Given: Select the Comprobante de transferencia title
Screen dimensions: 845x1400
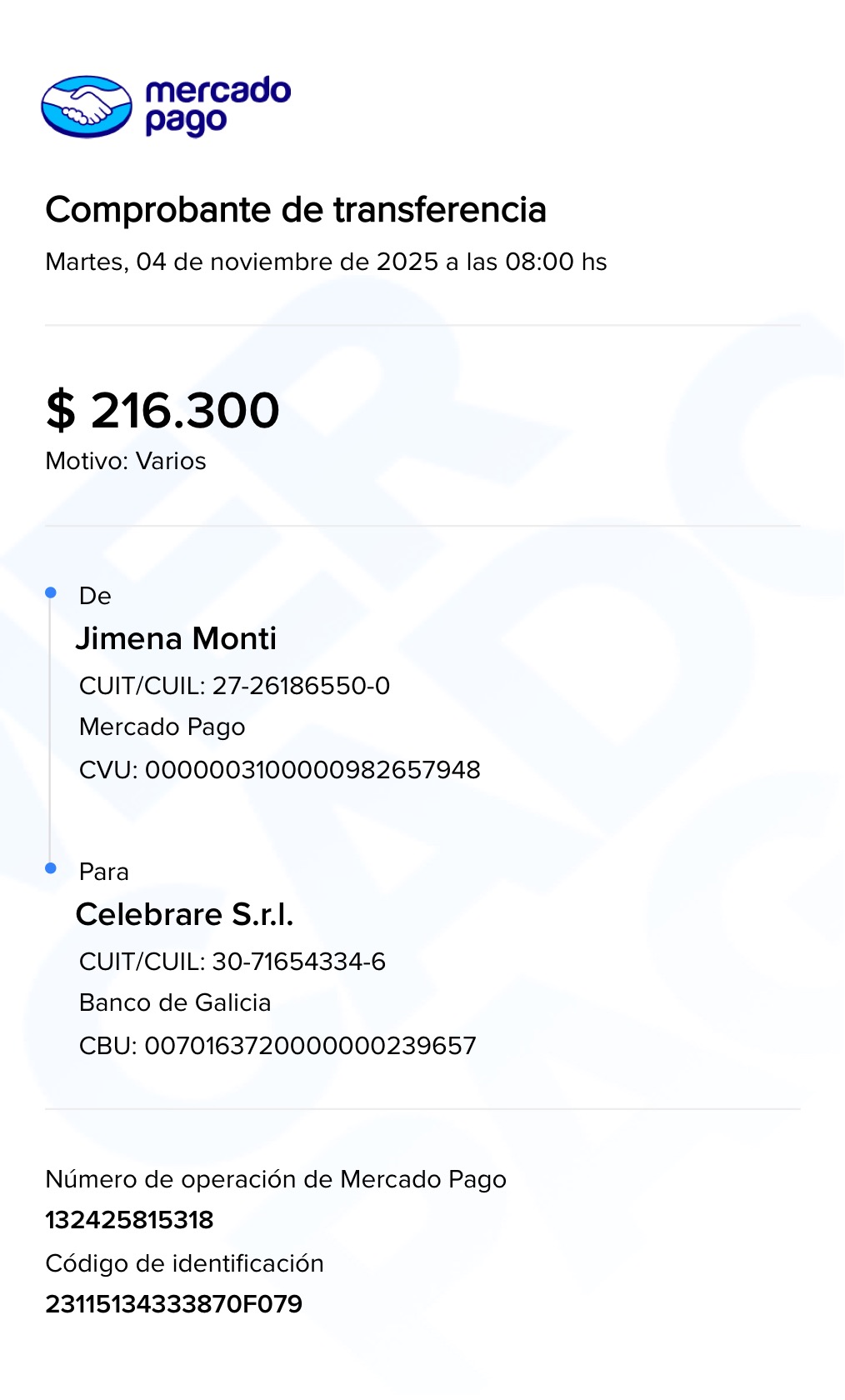Looking at the screenshot, I should click(x=296, y=210).
